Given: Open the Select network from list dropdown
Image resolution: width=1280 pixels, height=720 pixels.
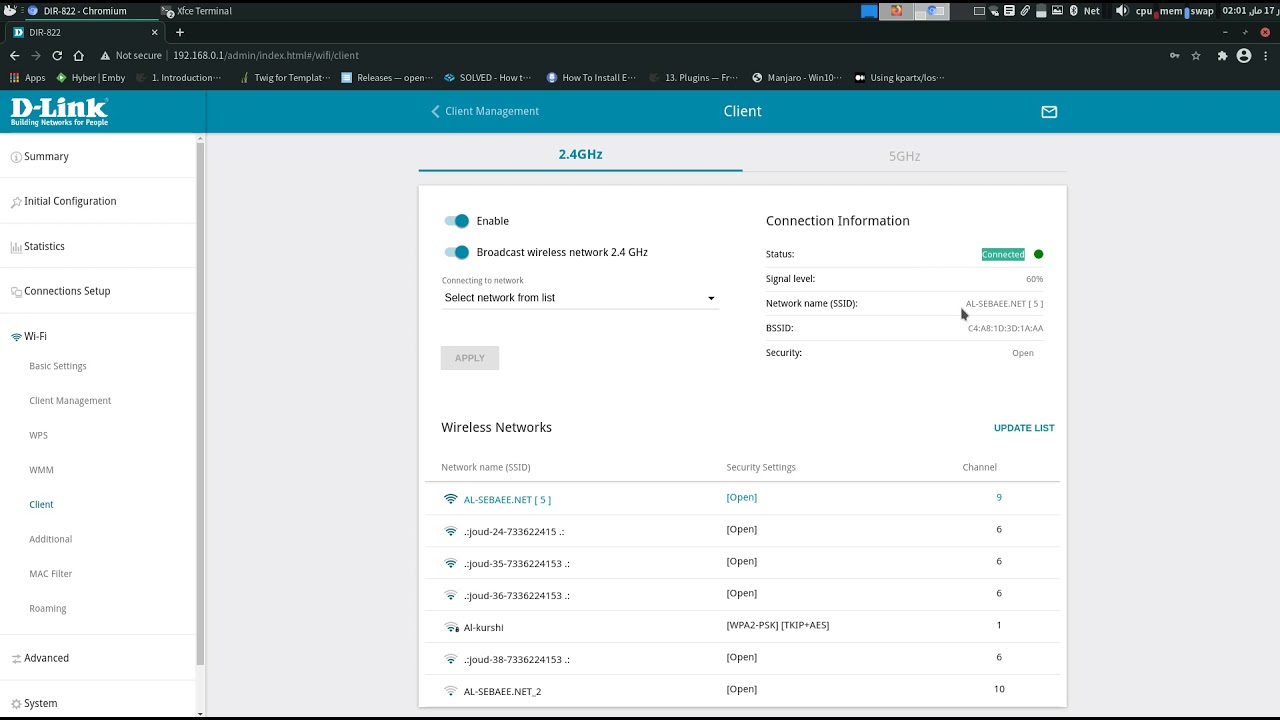Looking at the screenshot, I should [x=580, y=298].
